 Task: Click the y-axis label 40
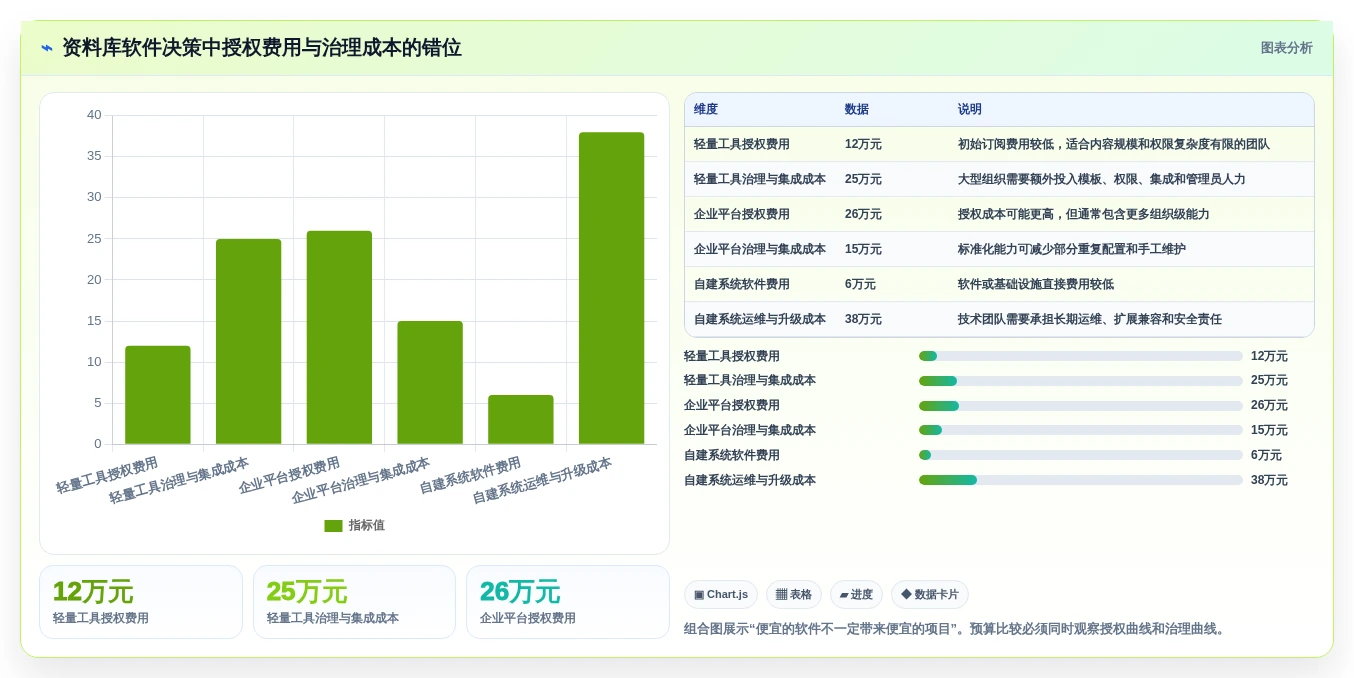point(94,115)
